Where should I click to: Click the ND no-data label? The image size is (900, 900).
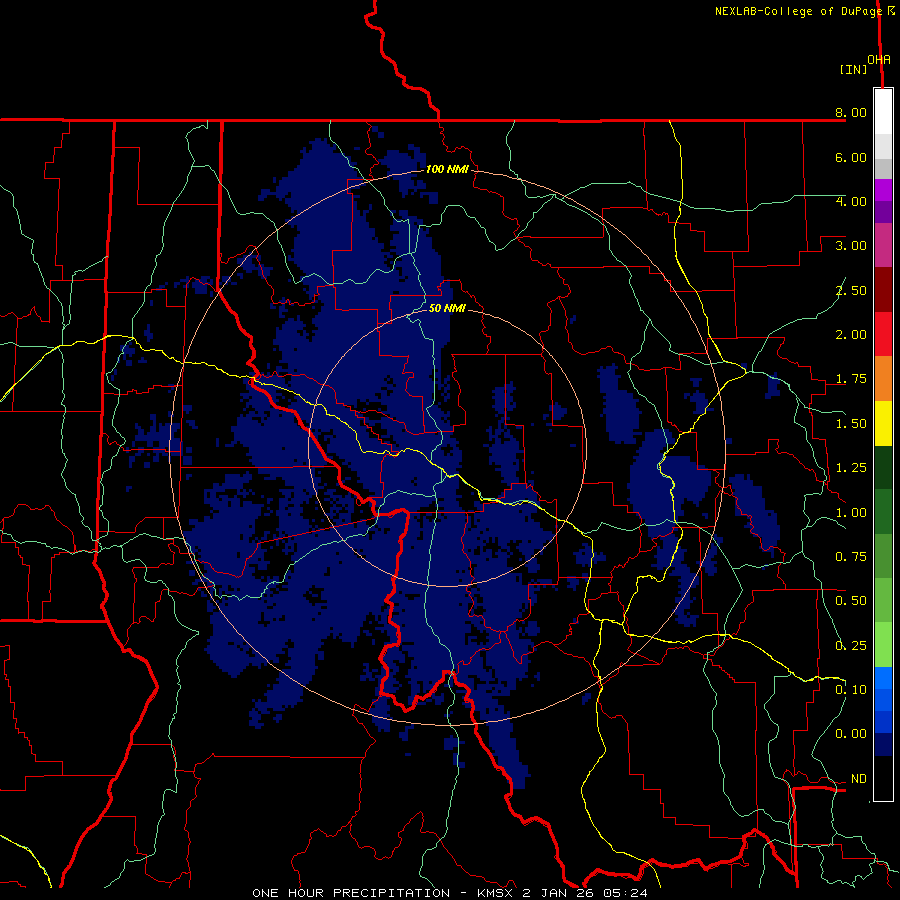859,779
